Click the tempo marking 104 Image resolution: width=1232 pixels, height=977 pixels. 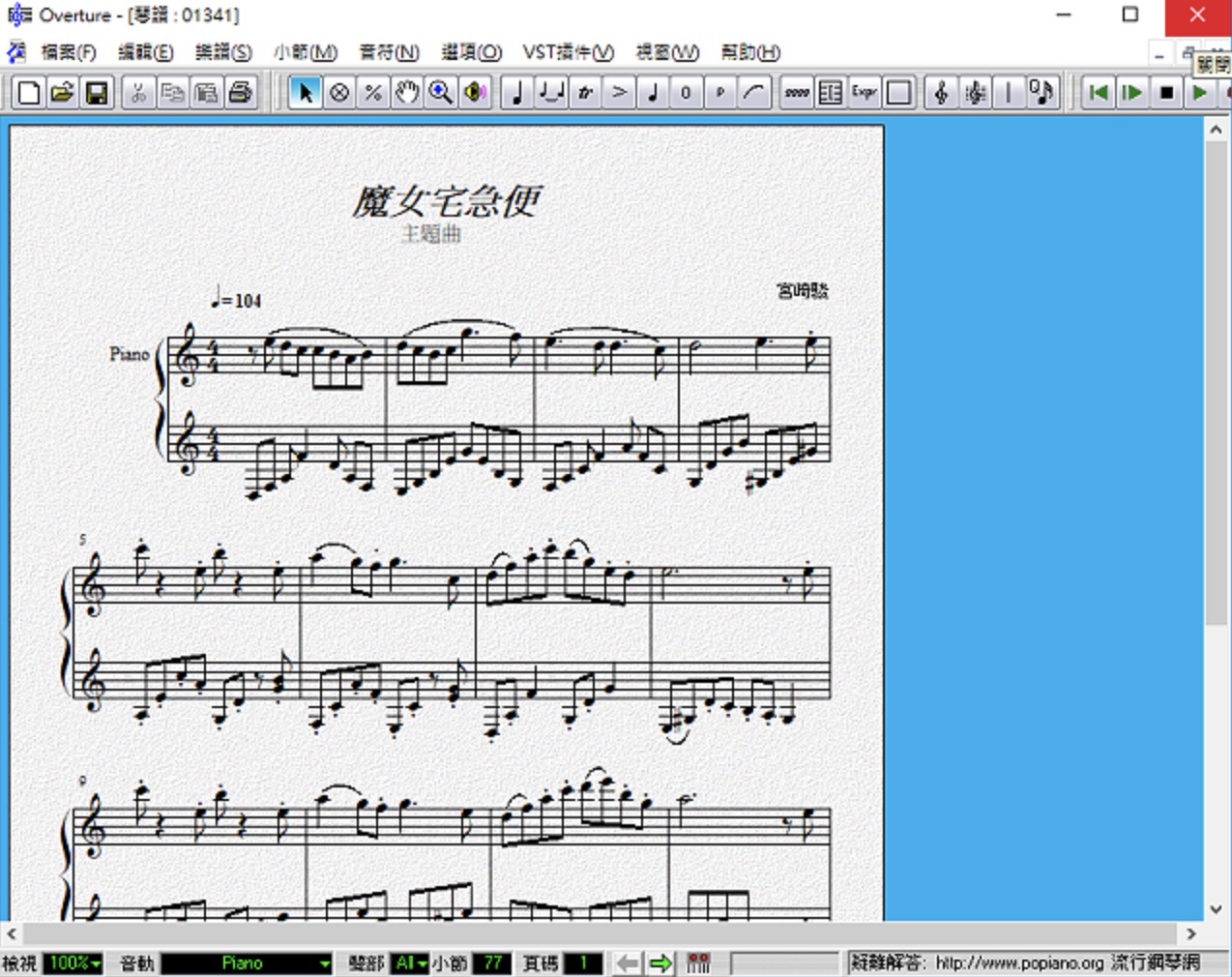pyautogui.click(x=237, y=299)
